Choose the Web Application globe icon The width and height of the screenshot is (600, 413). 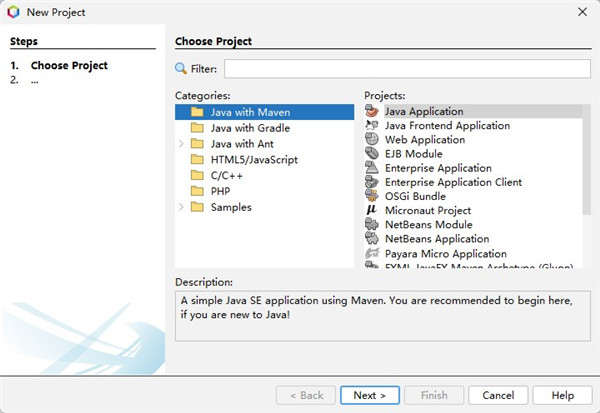coord(372,140)
